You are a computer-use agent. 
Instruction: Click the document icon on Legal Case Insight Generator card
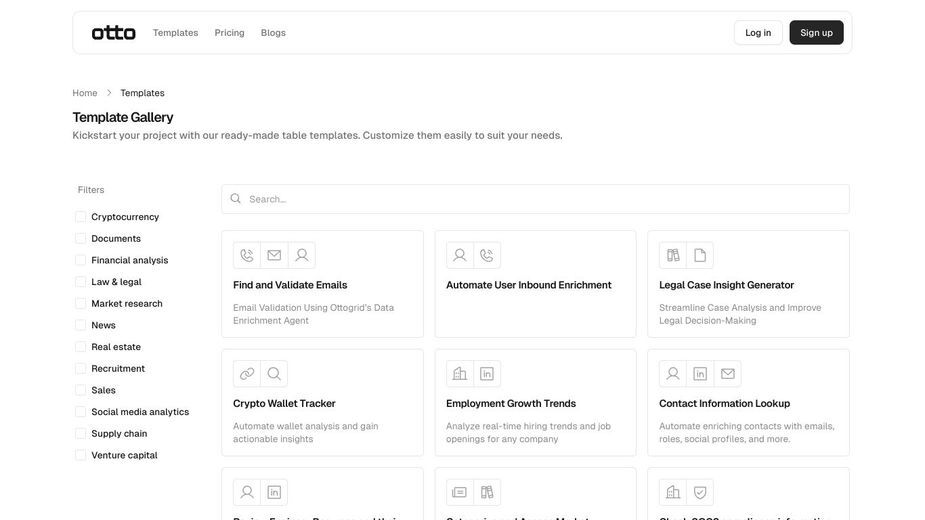click(700, 255)
